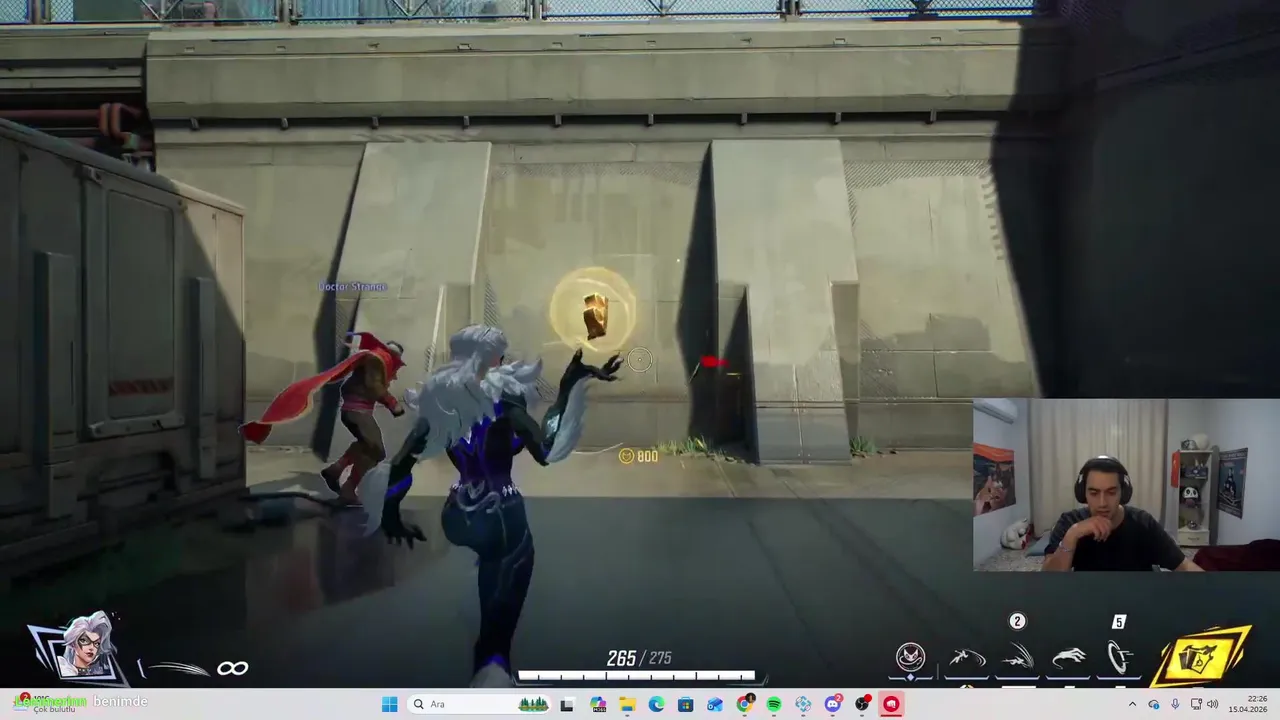The image size is (1280, 720).
Task: Click the red enemy marker by pillar
Action: click(x=712, y=363)
